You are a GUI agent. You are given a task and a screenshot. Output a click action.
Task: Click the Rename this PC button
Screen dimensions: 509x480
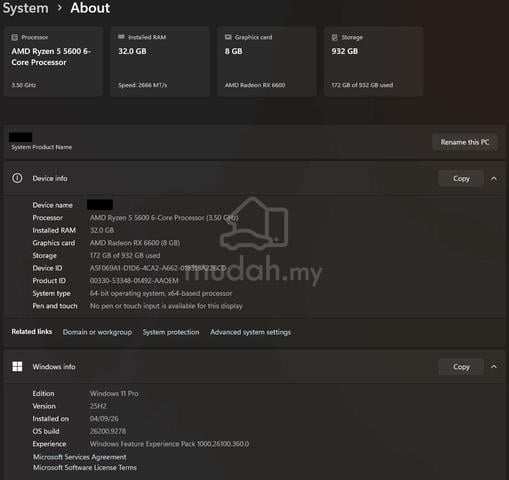tap(465, 142)
